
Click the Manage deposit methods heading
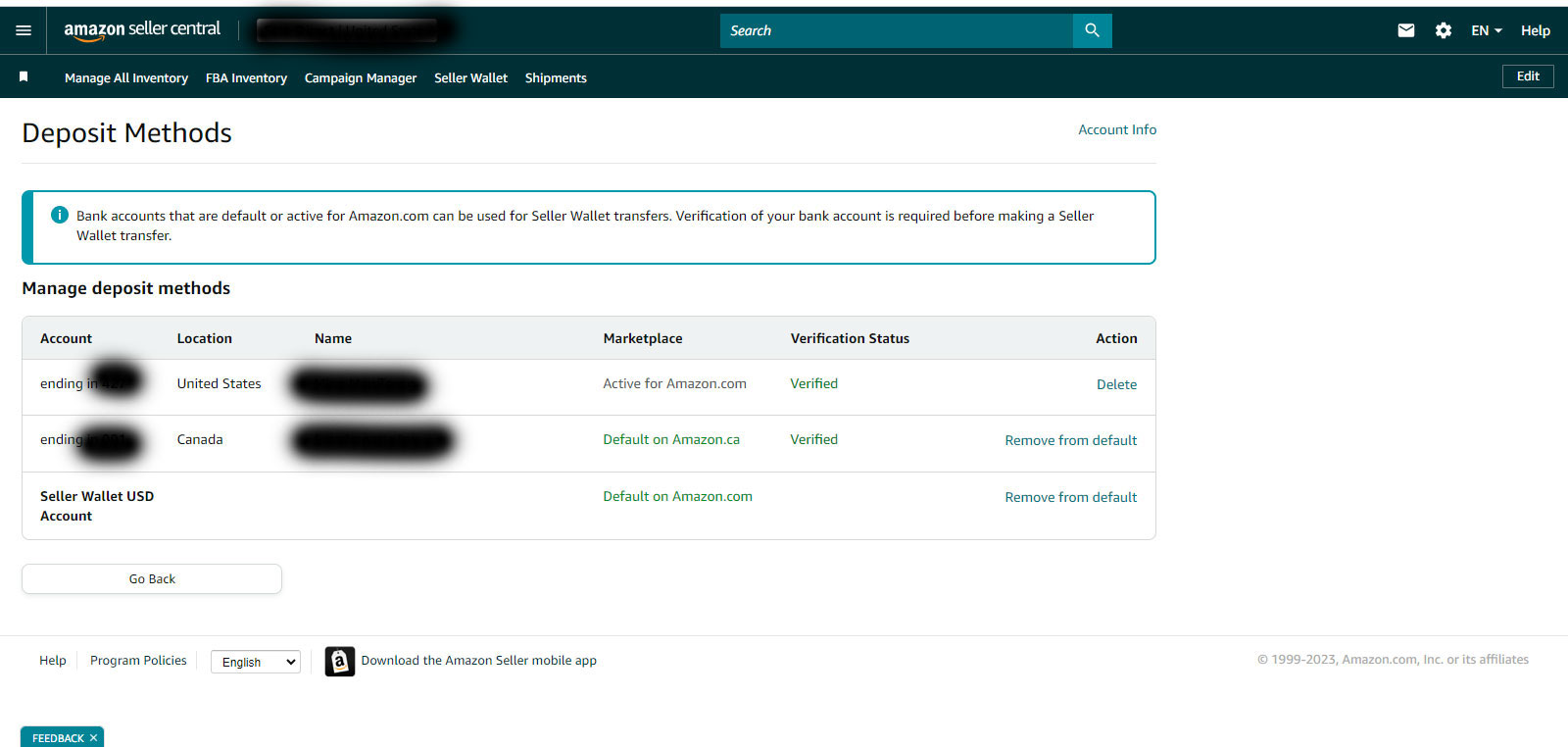tap(125, 288)
